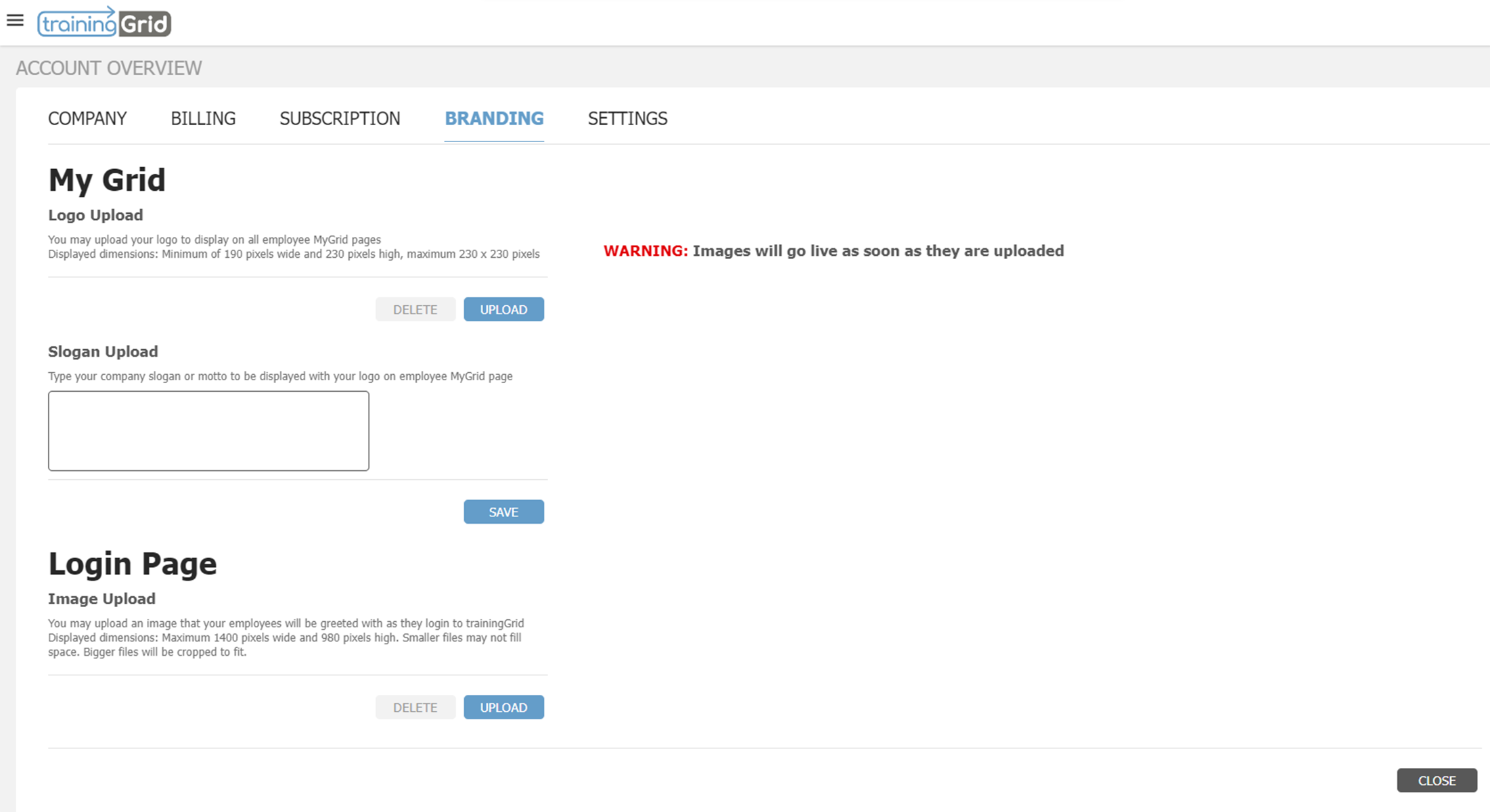Select the BRANDING tab
This screenshot has width=1490, height=812.
[x=494, y=118]
